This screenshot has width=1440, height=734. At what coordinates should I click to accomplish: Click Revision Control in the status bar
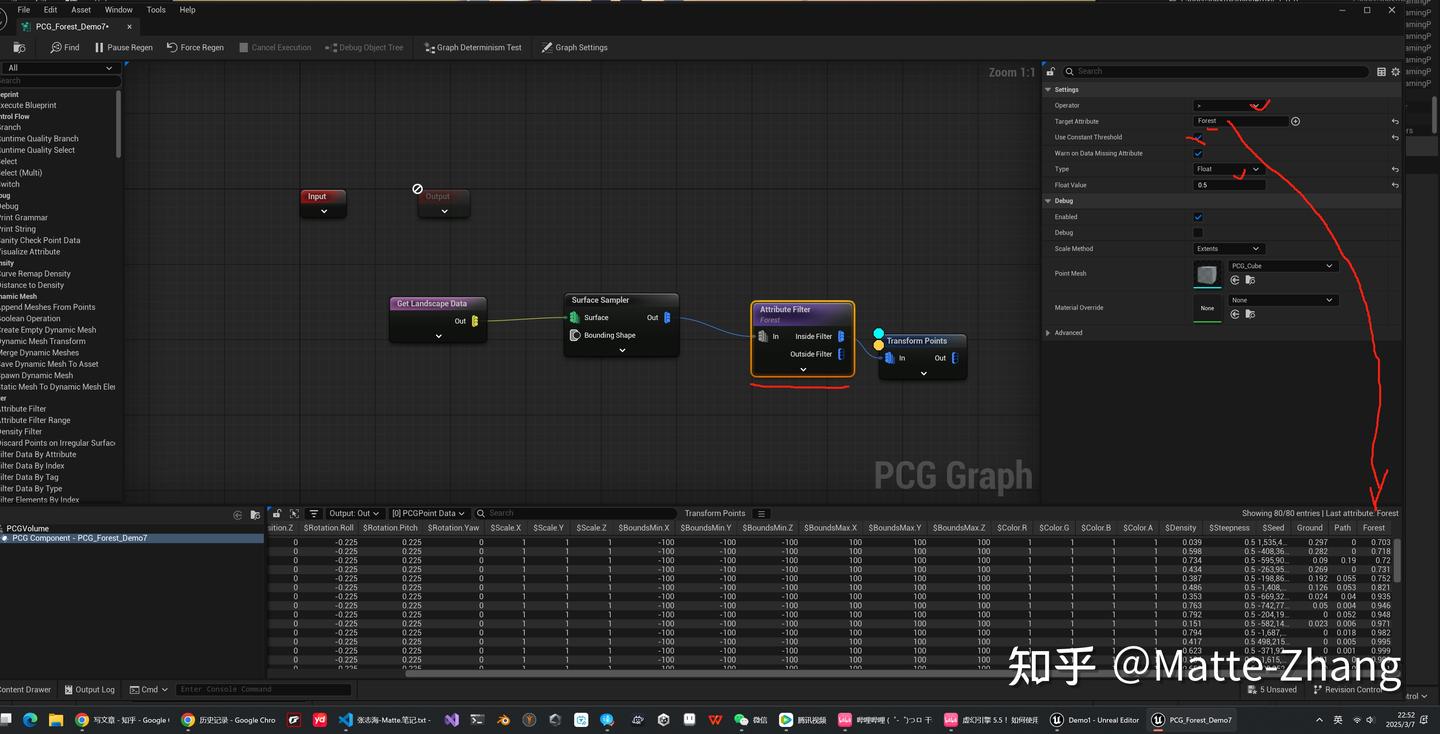tap(1352, 689)
